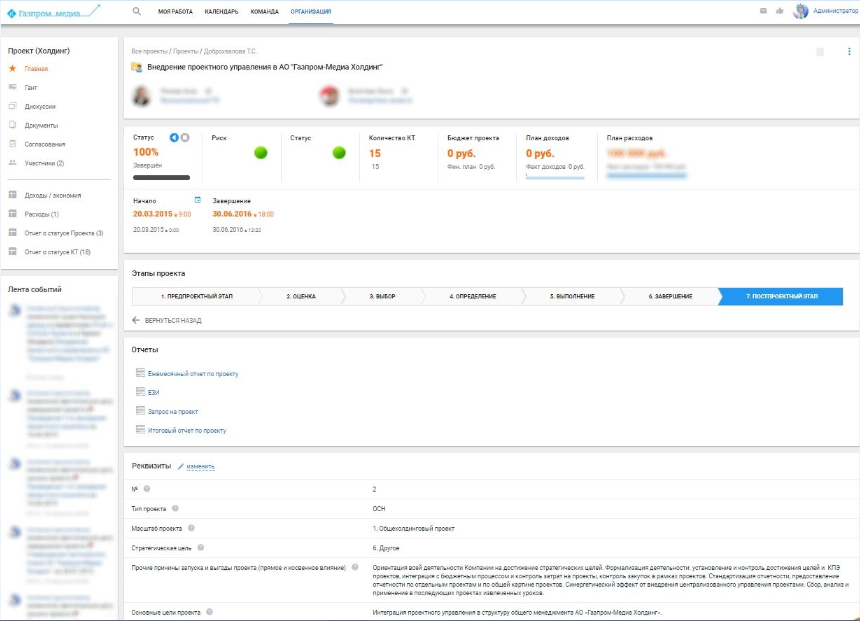Click the end date 30.06.2016

[x=232, y=214]
